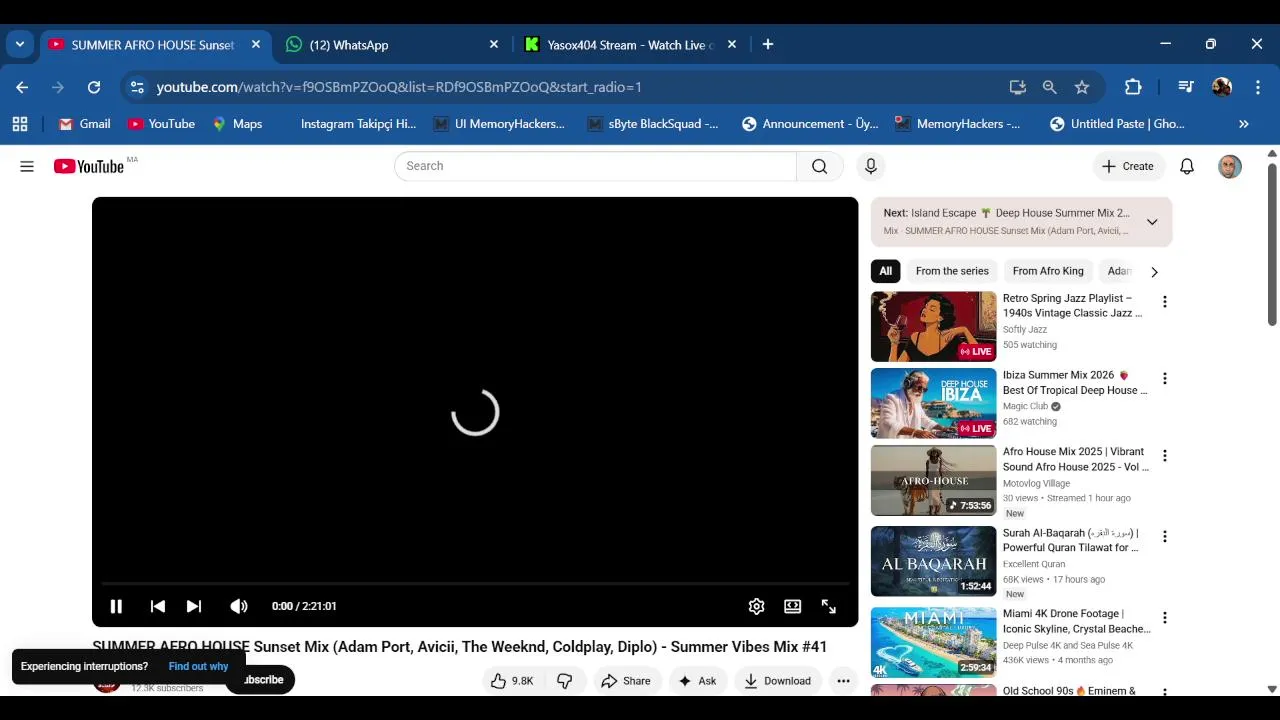Open the Ask AI button

(x=698, y=681)
